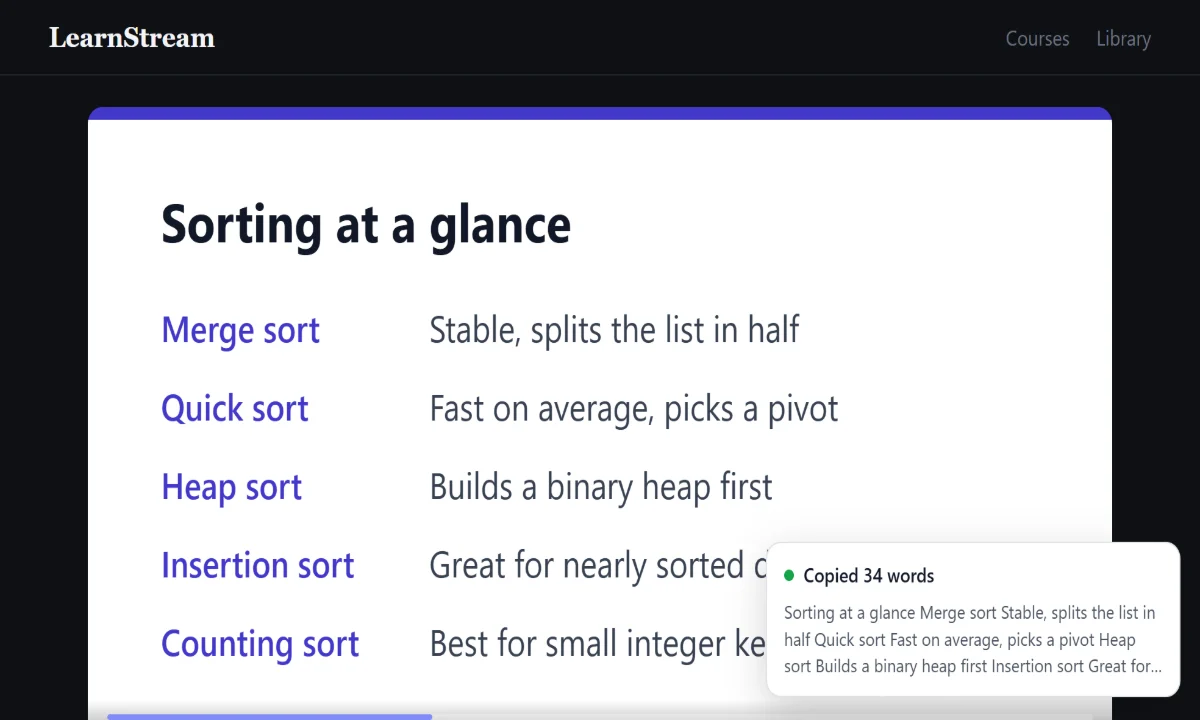Select the Merge sort term

(240, 330)
